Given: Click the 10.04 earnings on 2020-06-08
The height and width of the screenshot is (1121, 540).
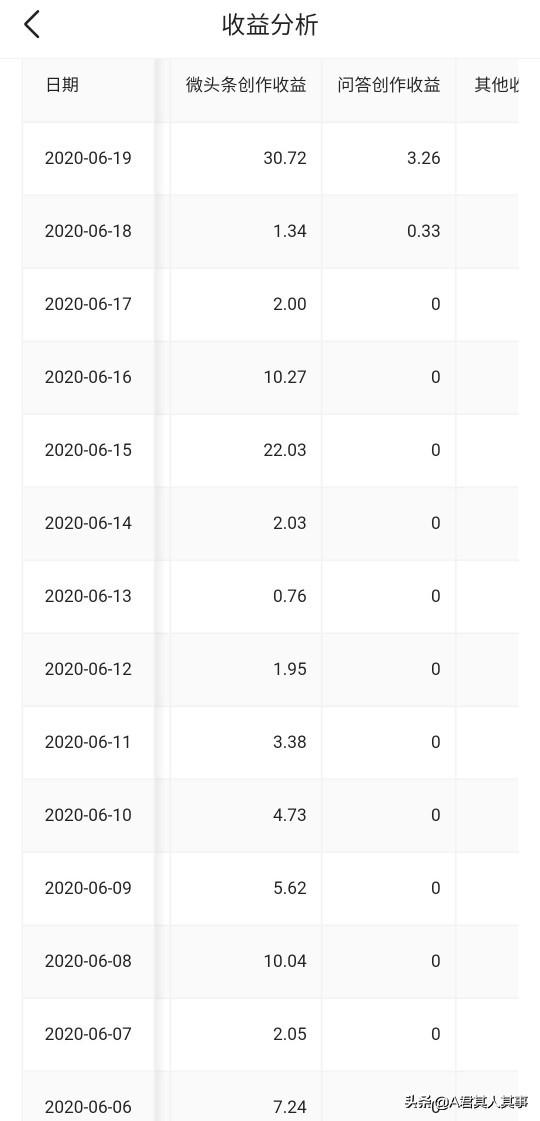Looking at the screenshot, I should coord(285,961).
